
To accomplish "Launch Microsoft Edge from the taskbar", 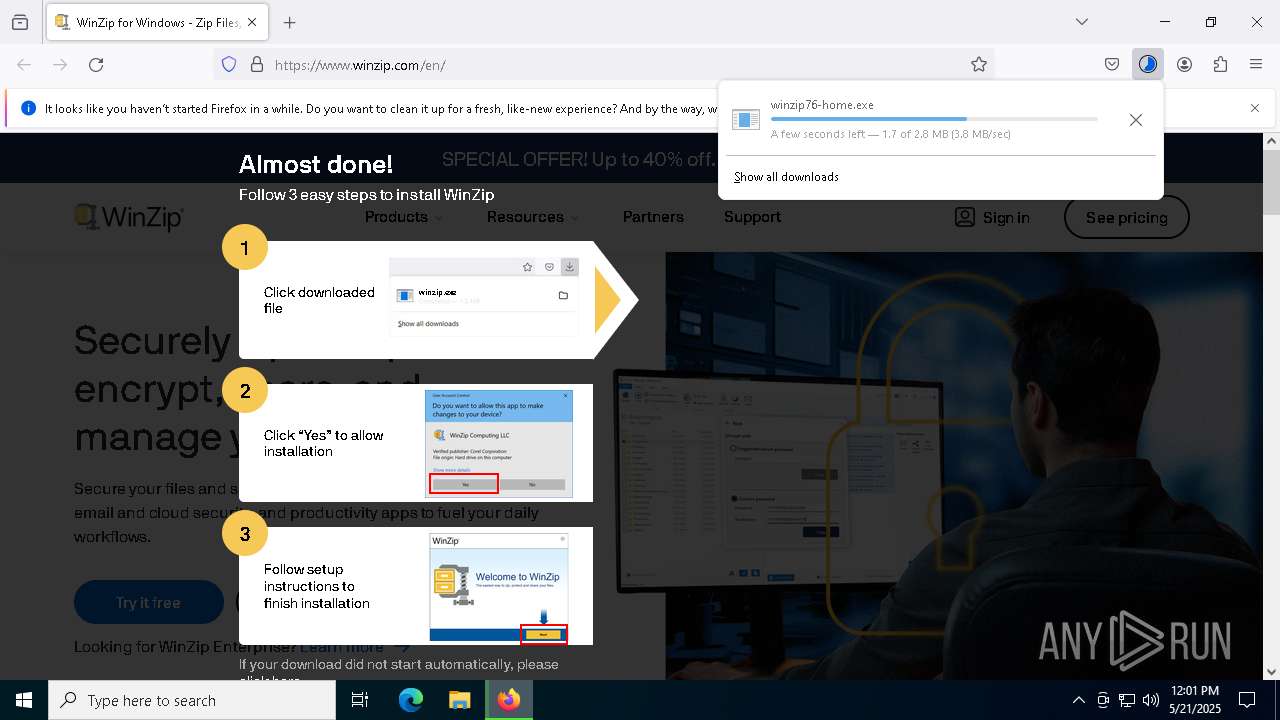I will tap(410, 700).
